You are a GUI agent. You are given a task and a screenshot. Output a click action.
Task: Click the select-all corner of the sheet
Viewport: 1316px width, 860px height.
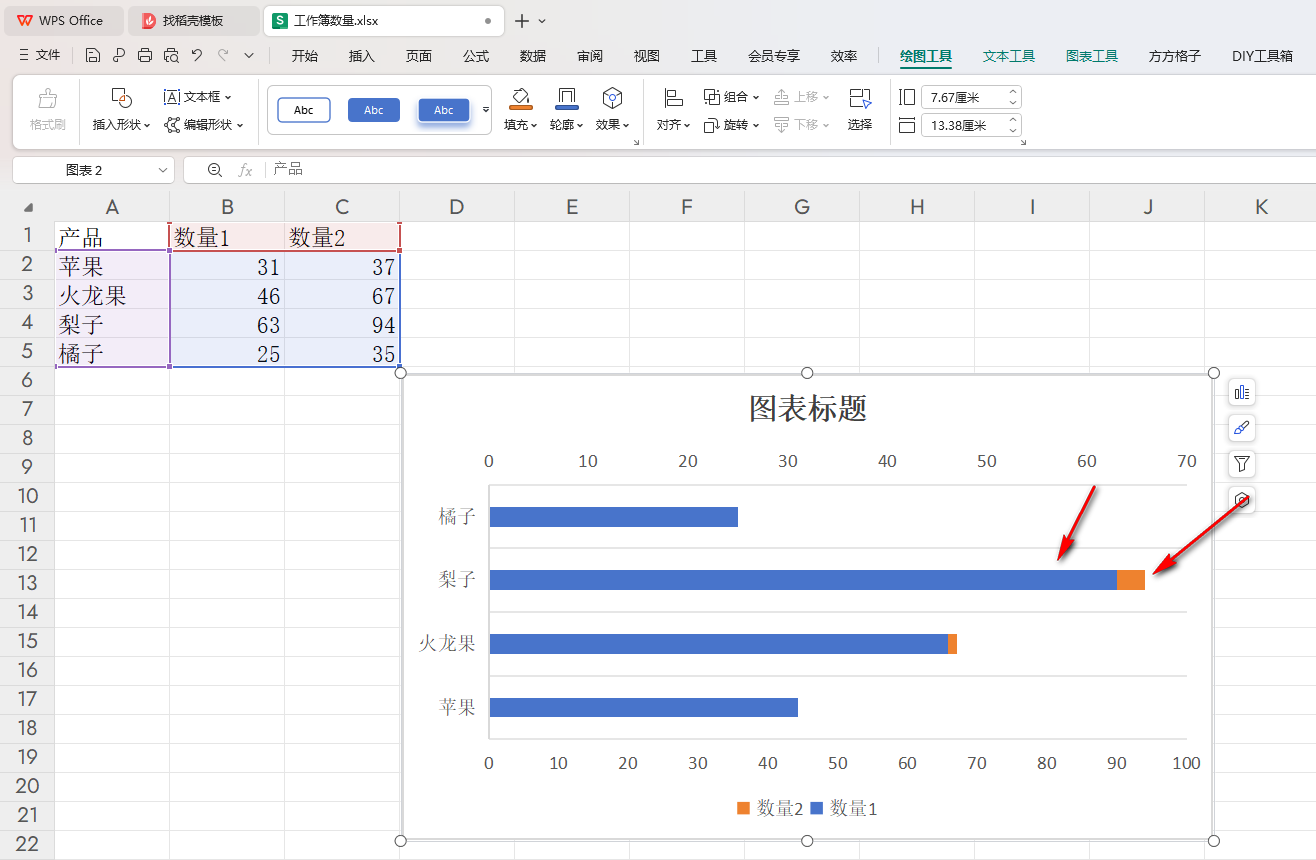tap(28, 207)
